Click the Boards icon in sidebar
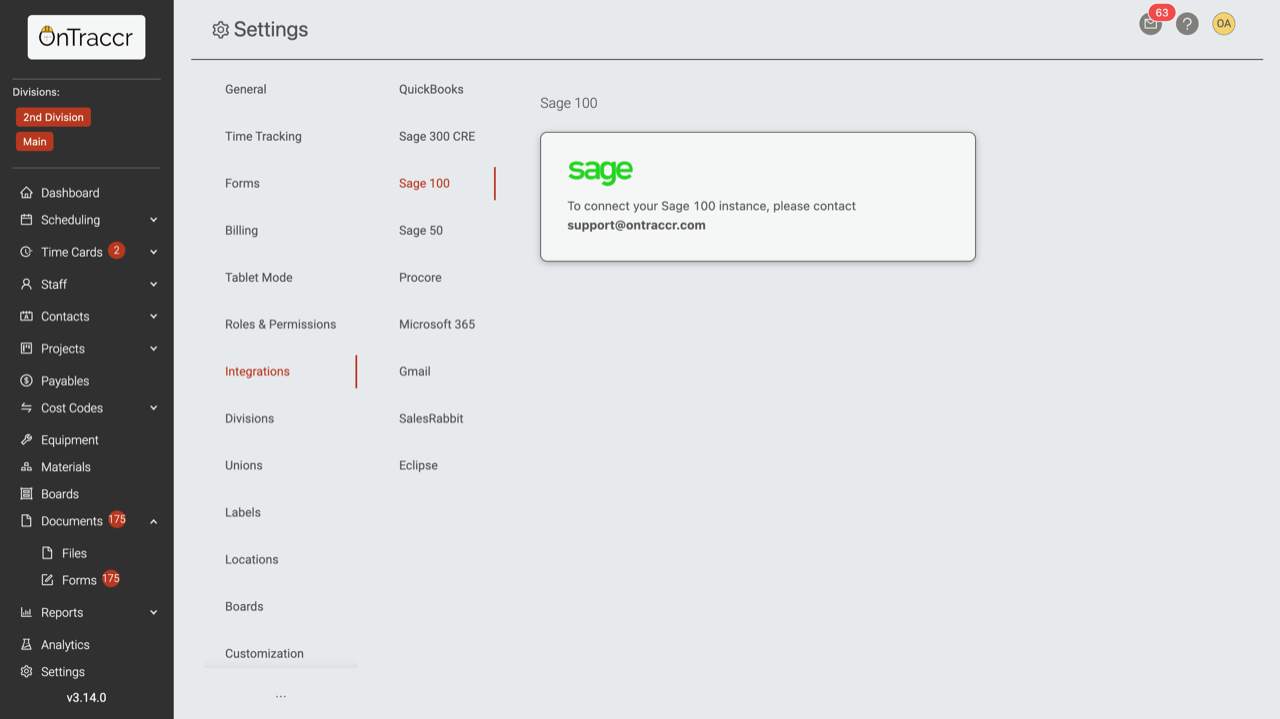This screenshot has height=719, width=1280. (x=27, y=493)
